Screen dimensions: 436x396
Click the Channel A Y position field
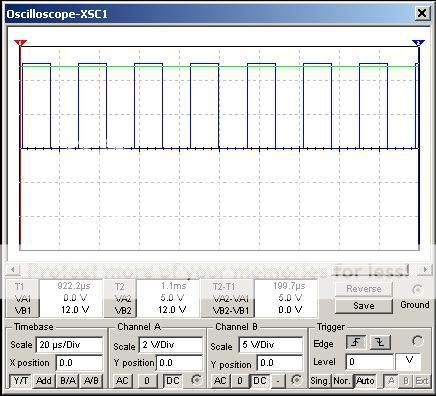pos(179,363)
